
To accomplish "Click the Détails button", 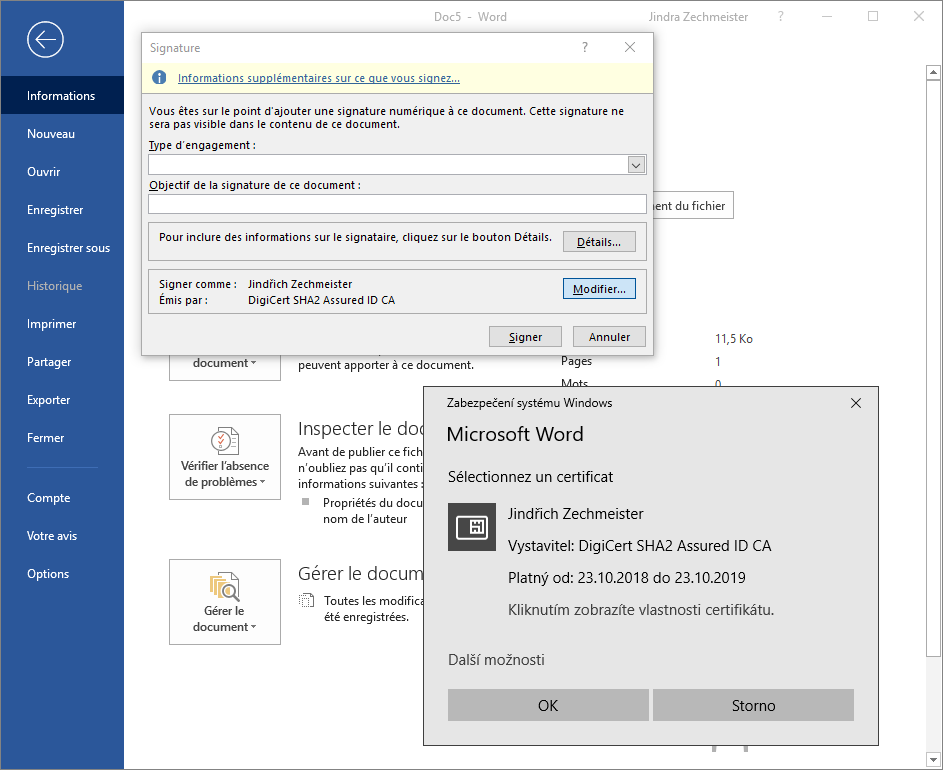I will pos(599,242).
